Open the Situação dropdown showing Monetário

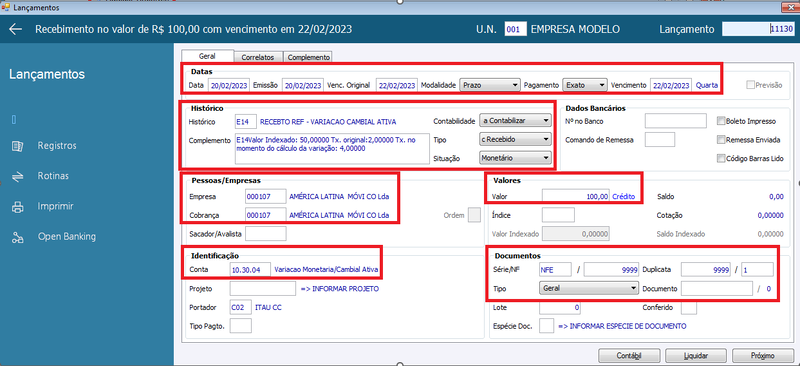(x=515, y=158)
